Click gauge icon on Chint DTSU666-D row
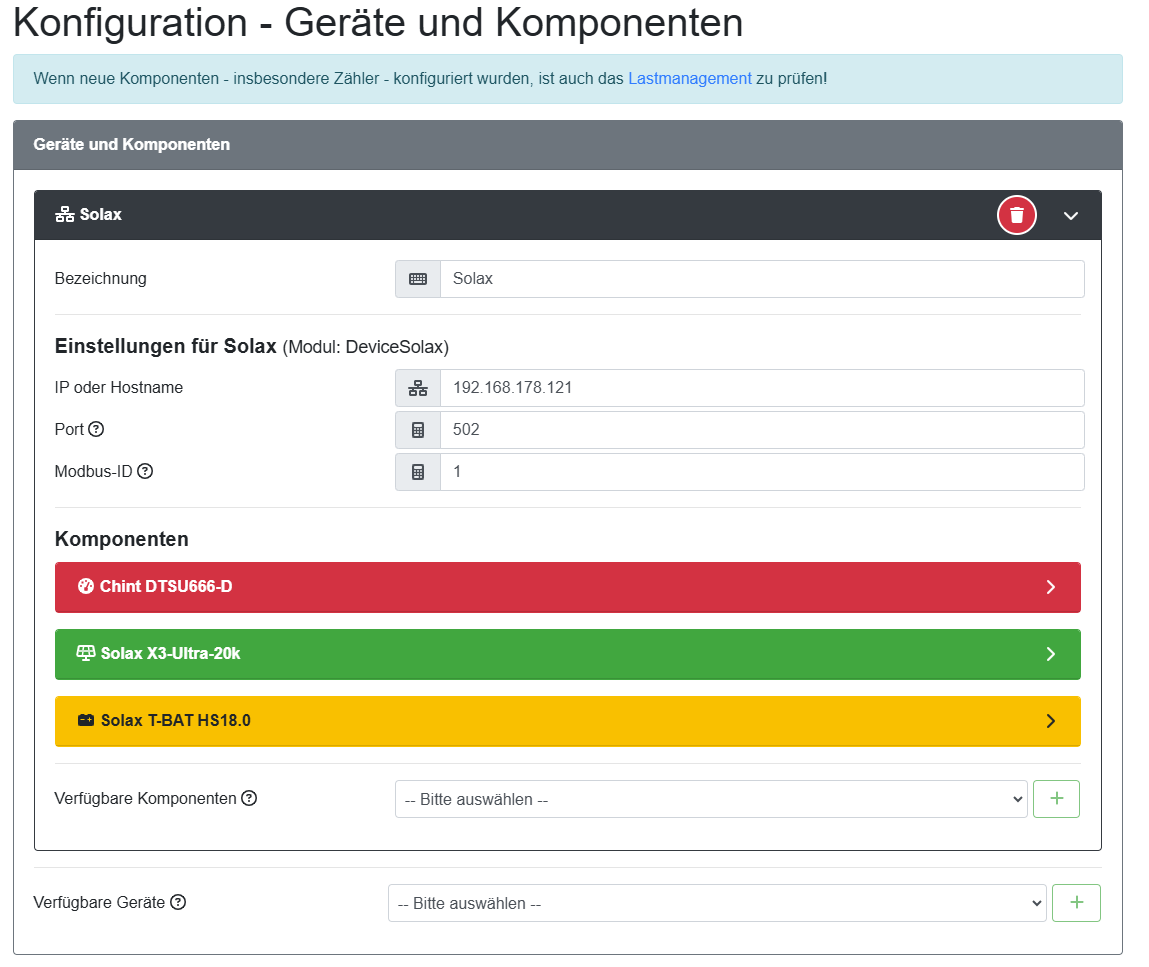The width and height of the screenshot is (1149, 967). 86,586
